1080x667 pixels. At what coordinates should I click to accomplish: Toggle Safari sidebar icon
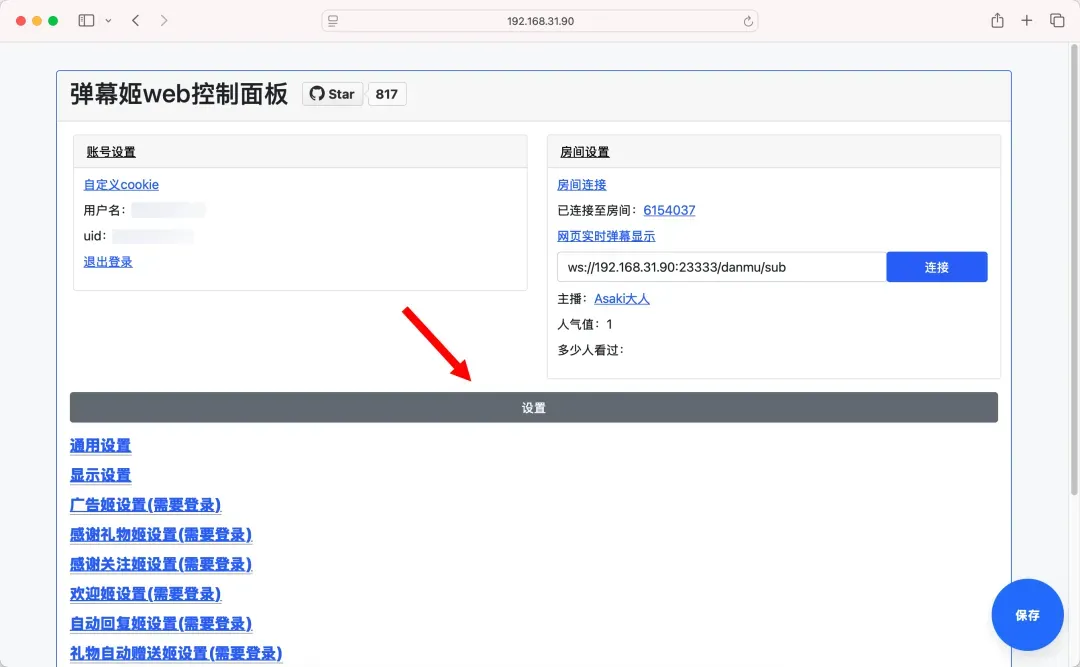pyautogui.click(x=86, y=21)
